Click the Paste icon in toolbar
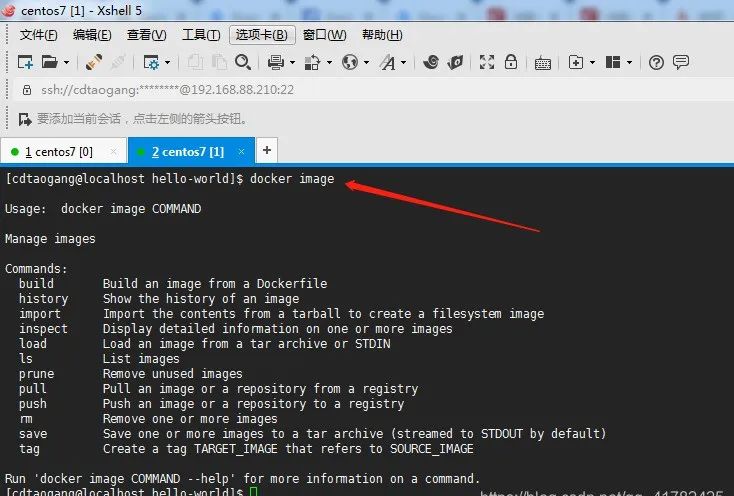The width and height of the screenshot is (734, 496). pyautogui.click(x=219, y=62)
